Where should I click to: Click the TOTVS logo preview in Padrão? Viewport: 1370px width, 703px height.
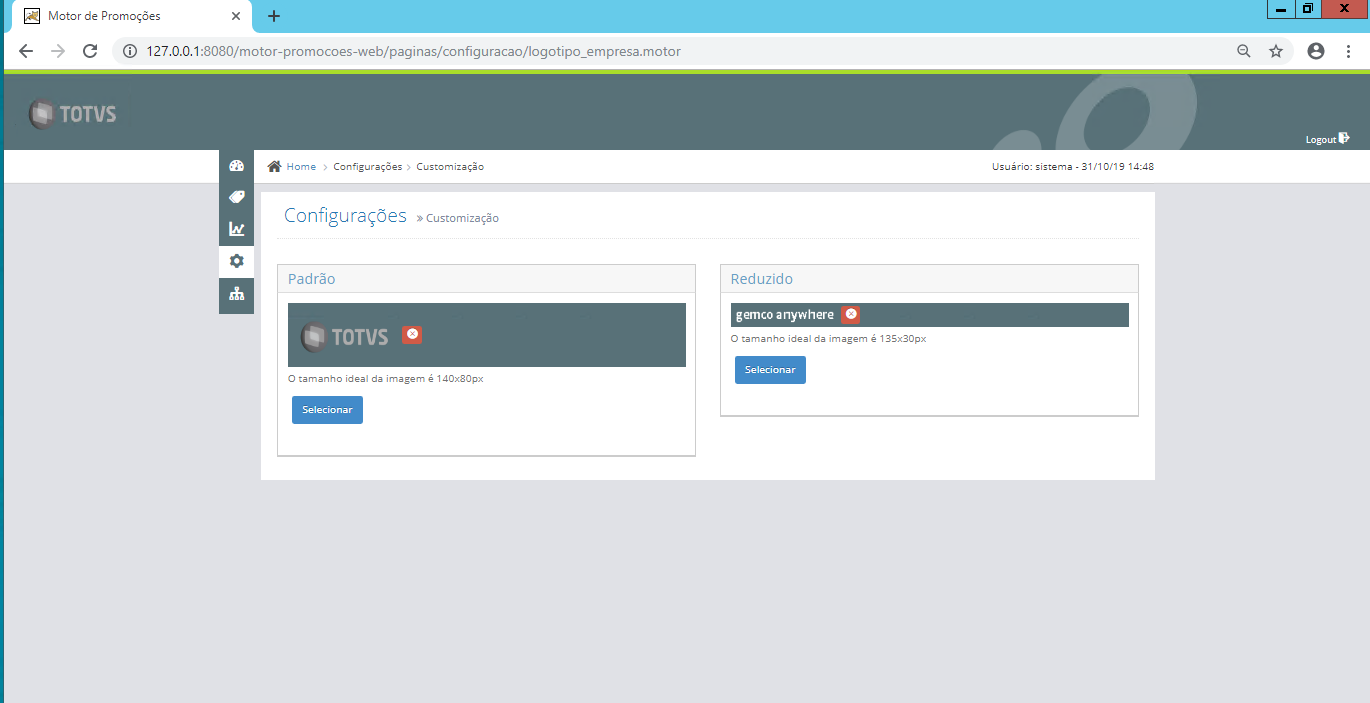344,337
